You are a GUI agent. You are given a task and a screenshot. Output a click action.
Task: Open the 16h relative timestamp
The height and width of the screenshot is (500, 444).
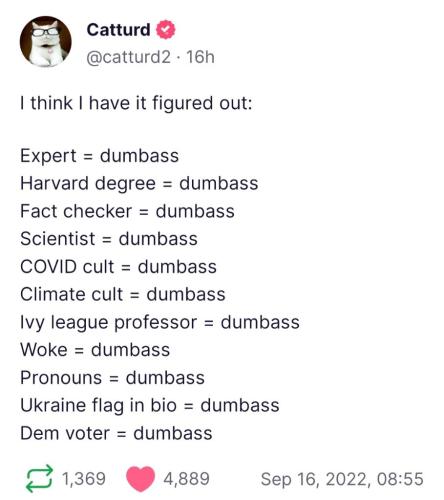click(x=200, y=57)
